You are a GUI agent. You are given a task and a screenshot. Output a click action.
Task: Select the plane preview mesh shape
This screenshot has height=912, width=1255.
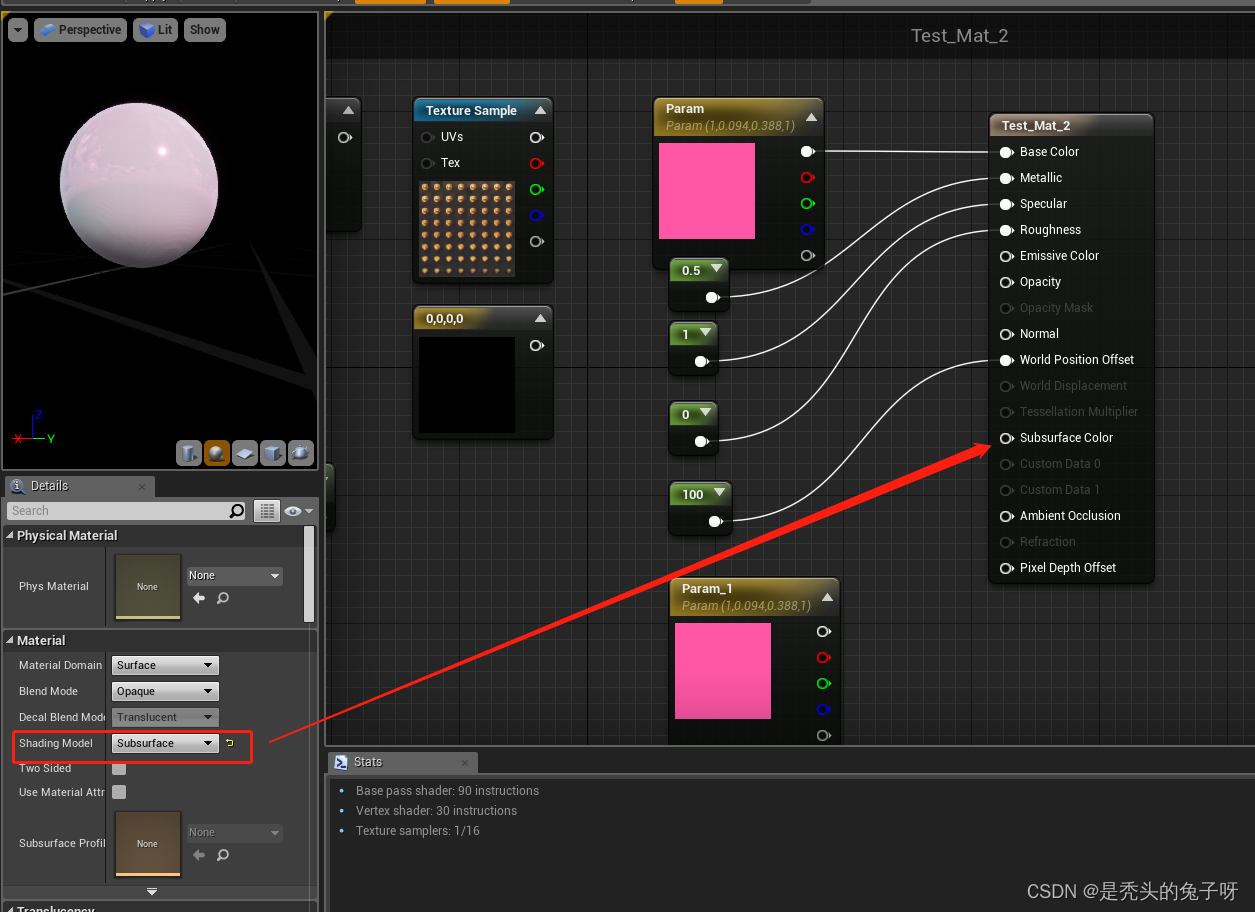(x=245, y=453)
